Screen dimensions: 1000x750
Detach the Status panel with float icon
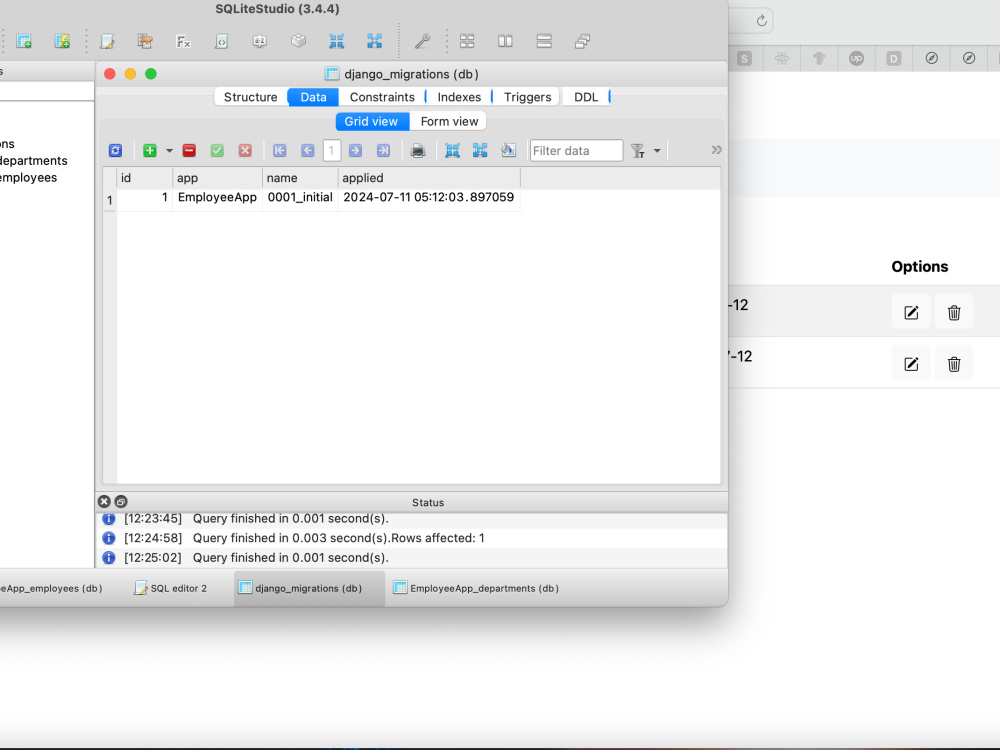pyautogui.click(x=121, y=502)
